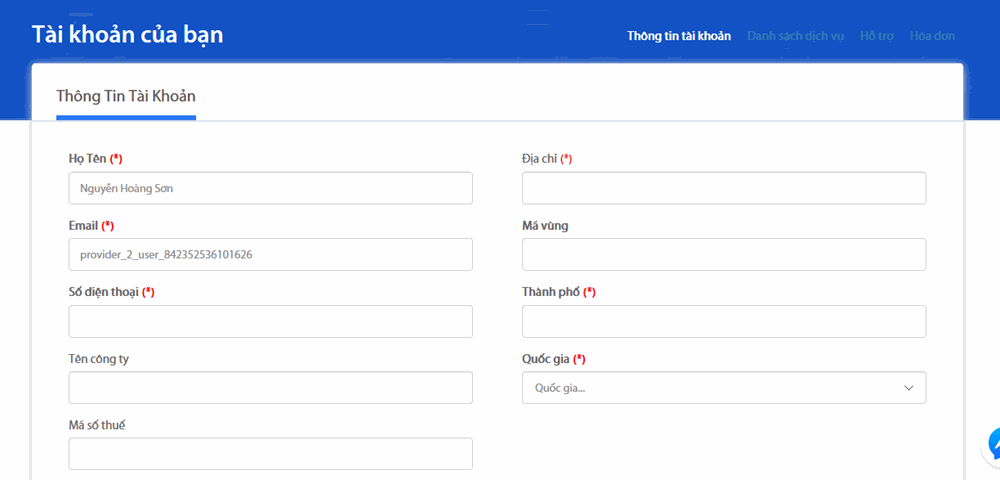
Task: Select the Mã vùng input field
Action: tap(723, 254)
